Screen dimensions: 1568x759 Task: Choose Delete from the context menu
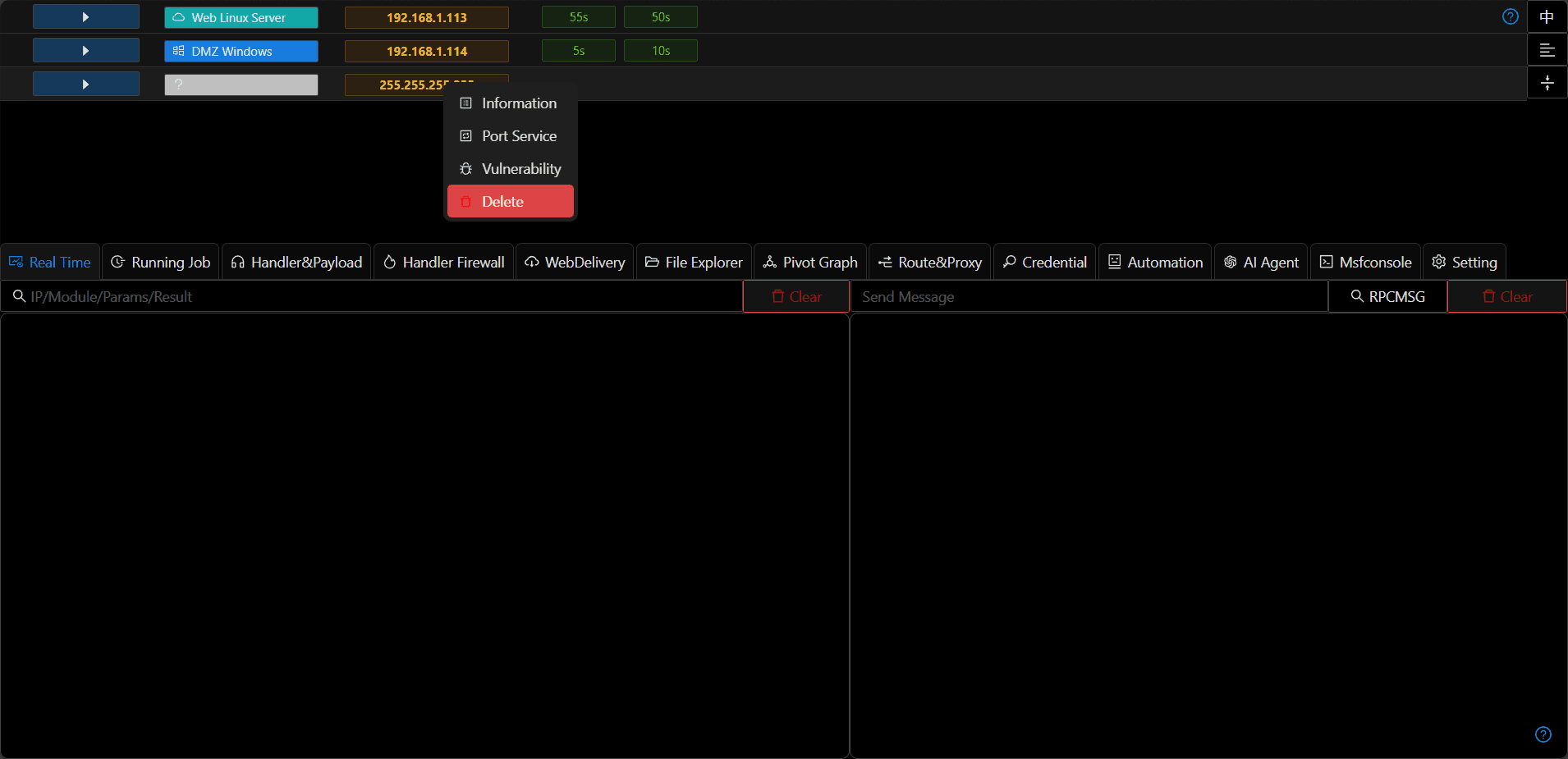(510, 201)
